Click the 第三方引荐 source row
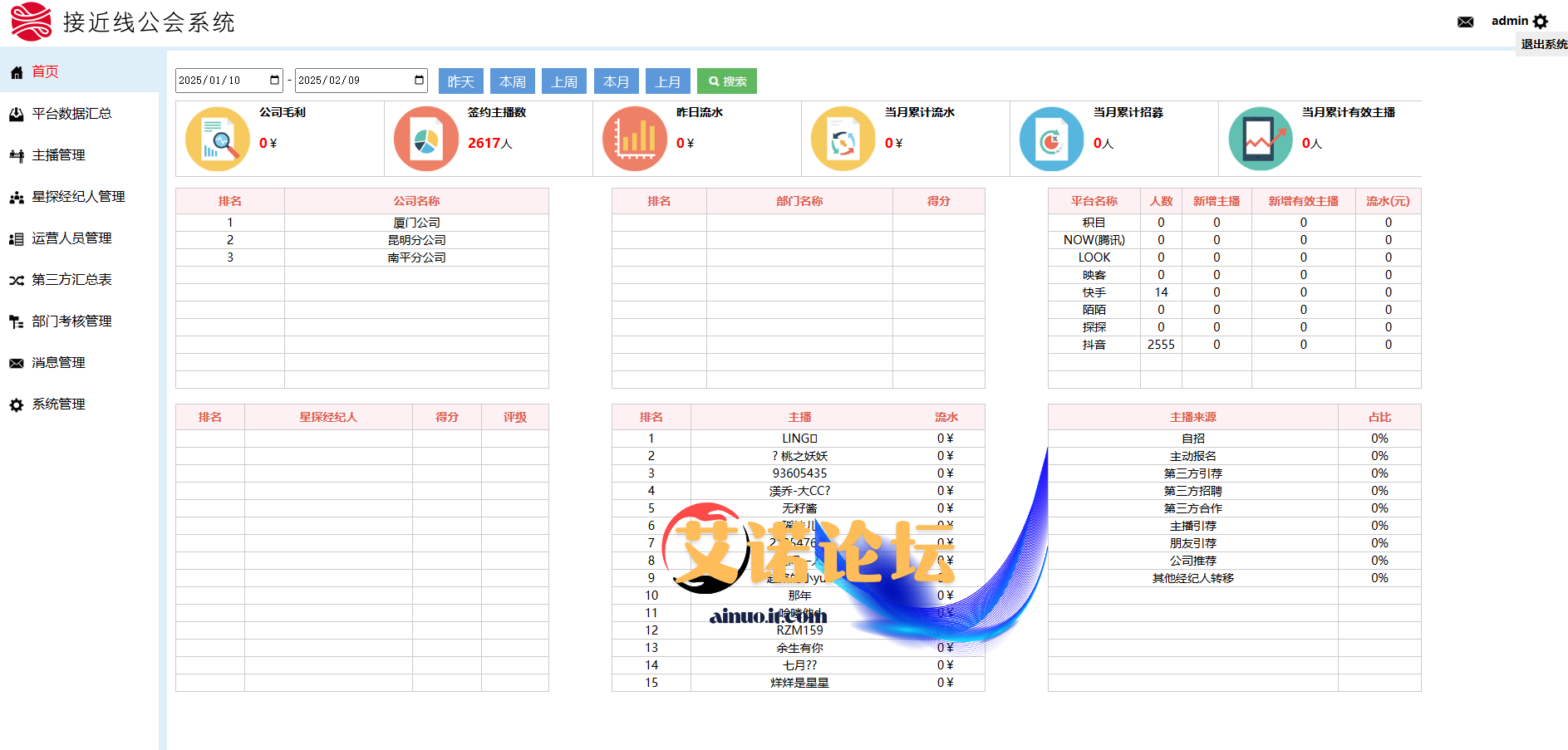1568x750 pixels. (1235, 473)
